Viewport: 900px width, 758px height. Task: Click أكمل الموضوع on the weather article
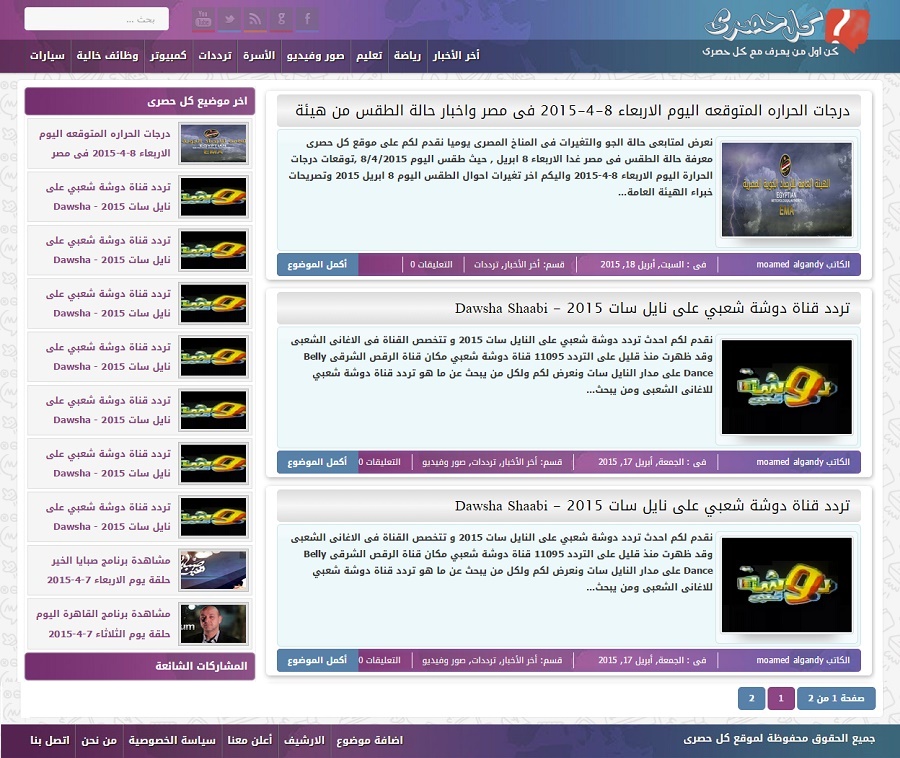pos(317,265)
